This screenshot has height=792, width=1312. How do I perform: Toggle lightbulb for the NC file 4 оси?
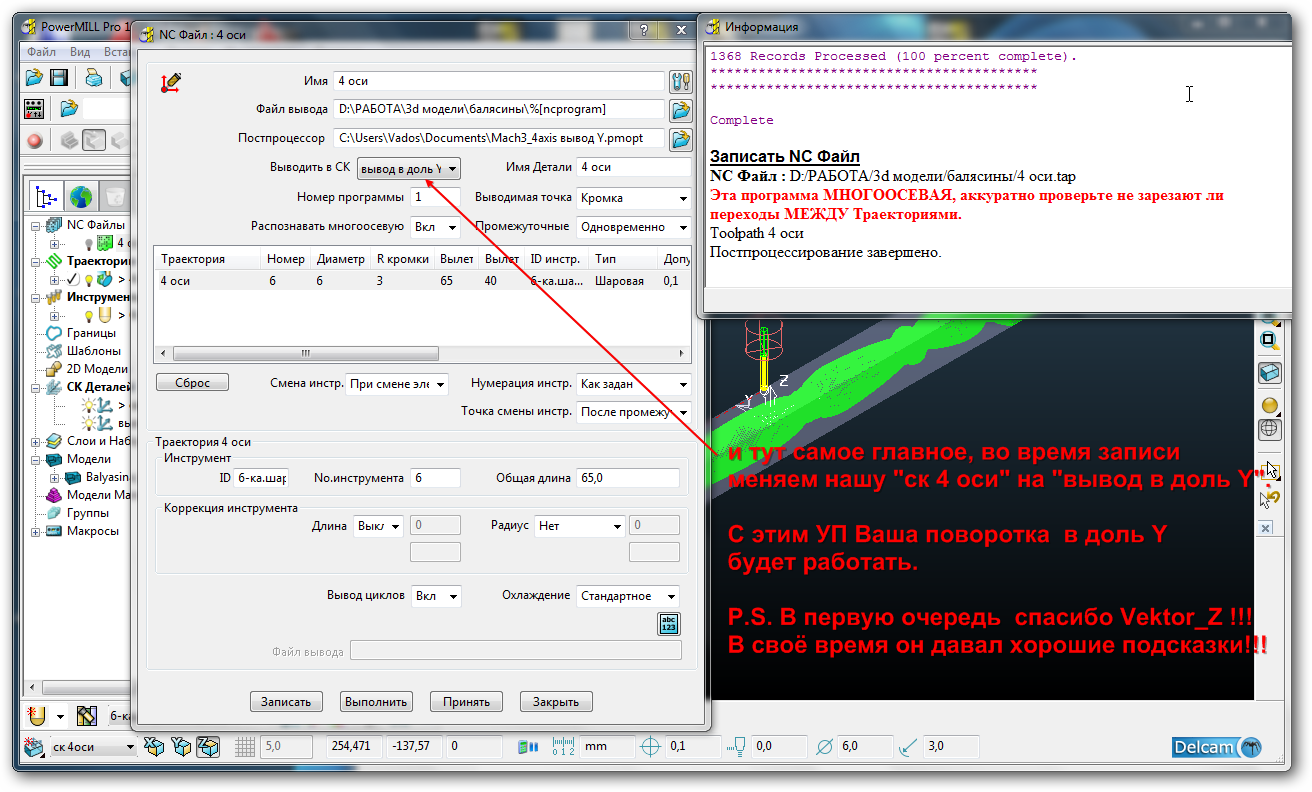tap(88, 243)
